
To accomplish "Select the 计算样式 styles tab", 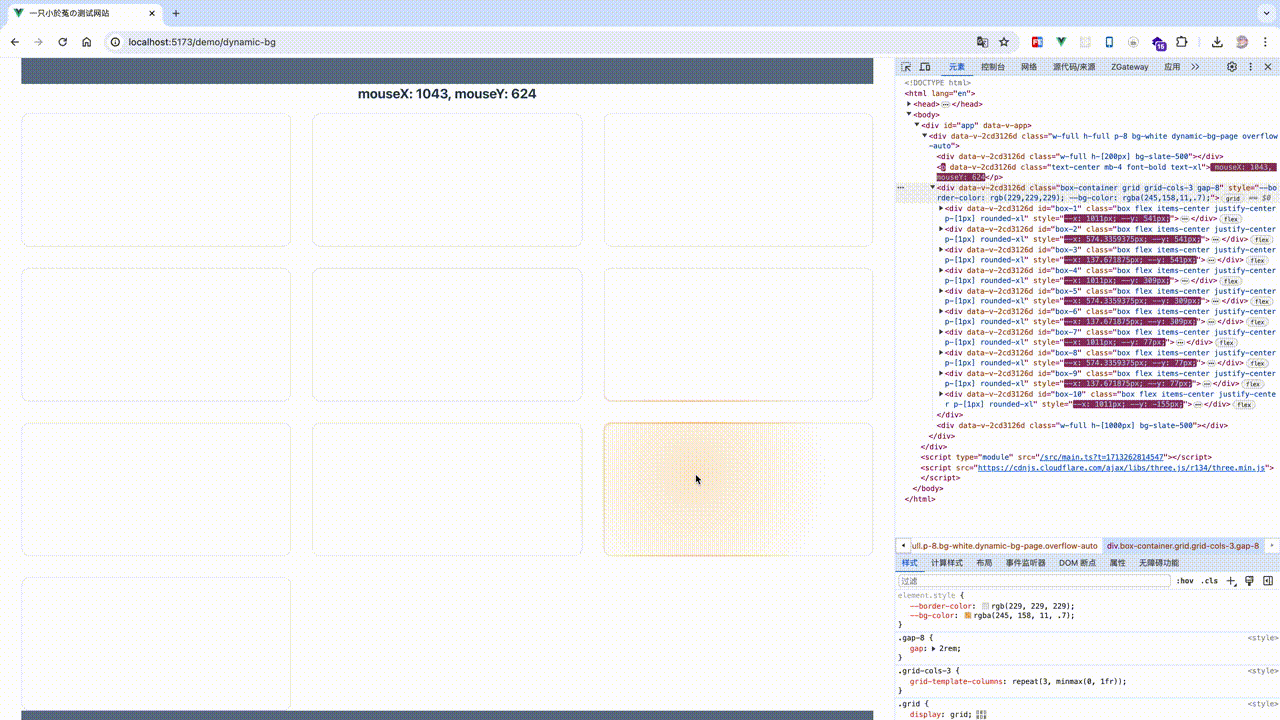I will coord(947,563).
